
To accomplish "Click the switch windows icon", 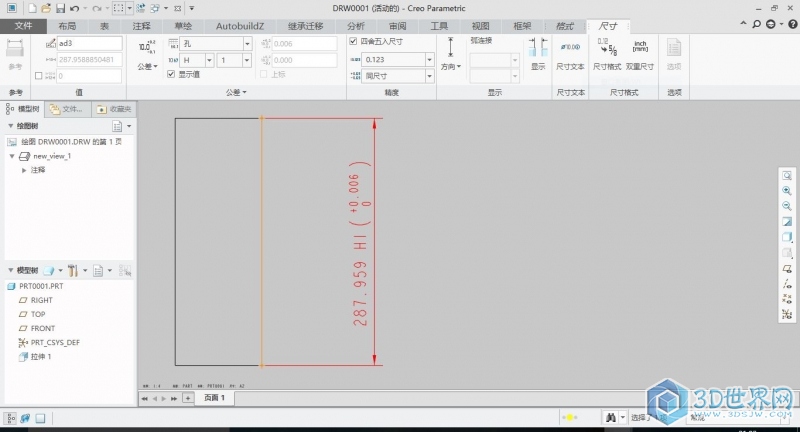I will (x=155, y=8).
